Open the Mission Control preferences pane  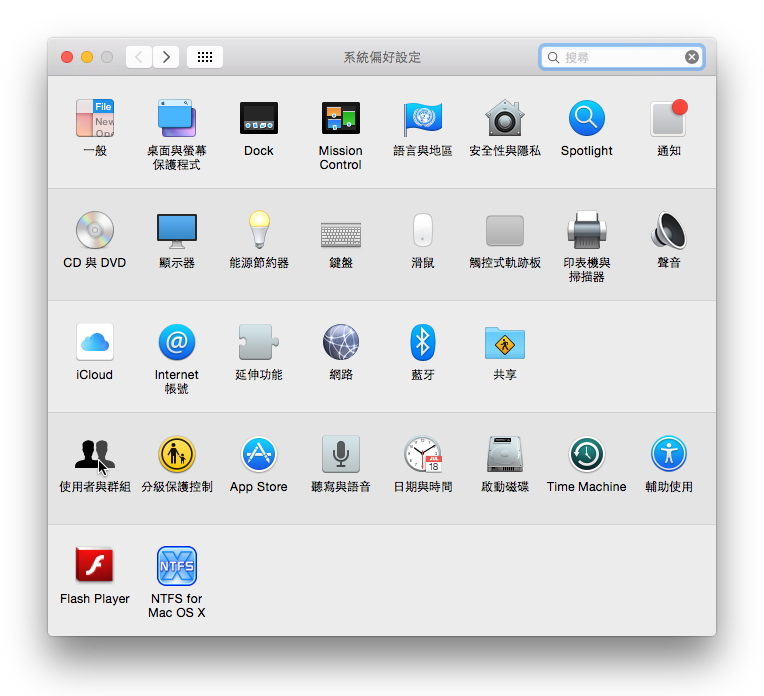(x=340, y=119)
